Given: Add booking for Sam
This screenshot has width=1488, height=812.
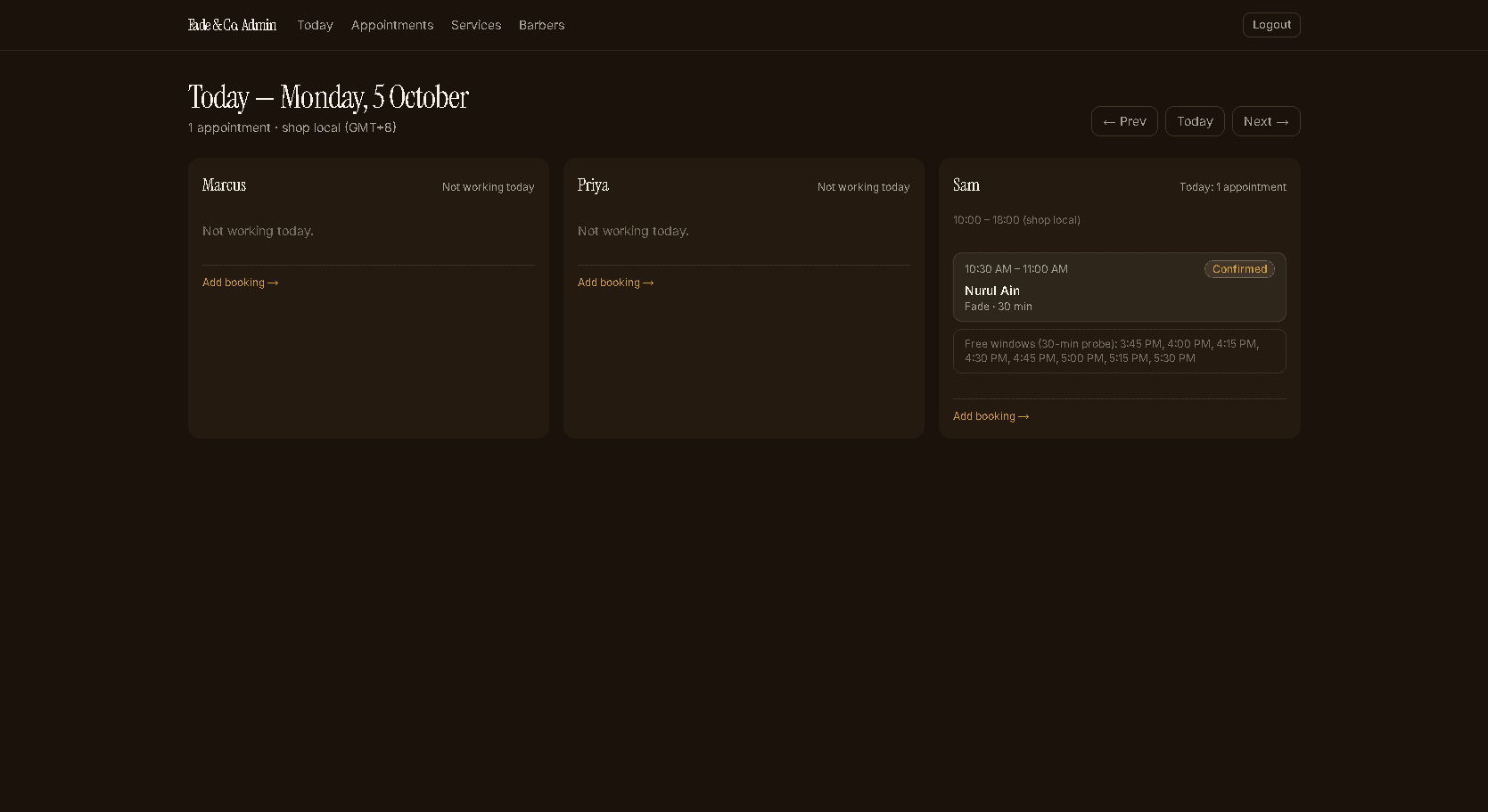Looking at the screenshot, I should pos(991,416).
